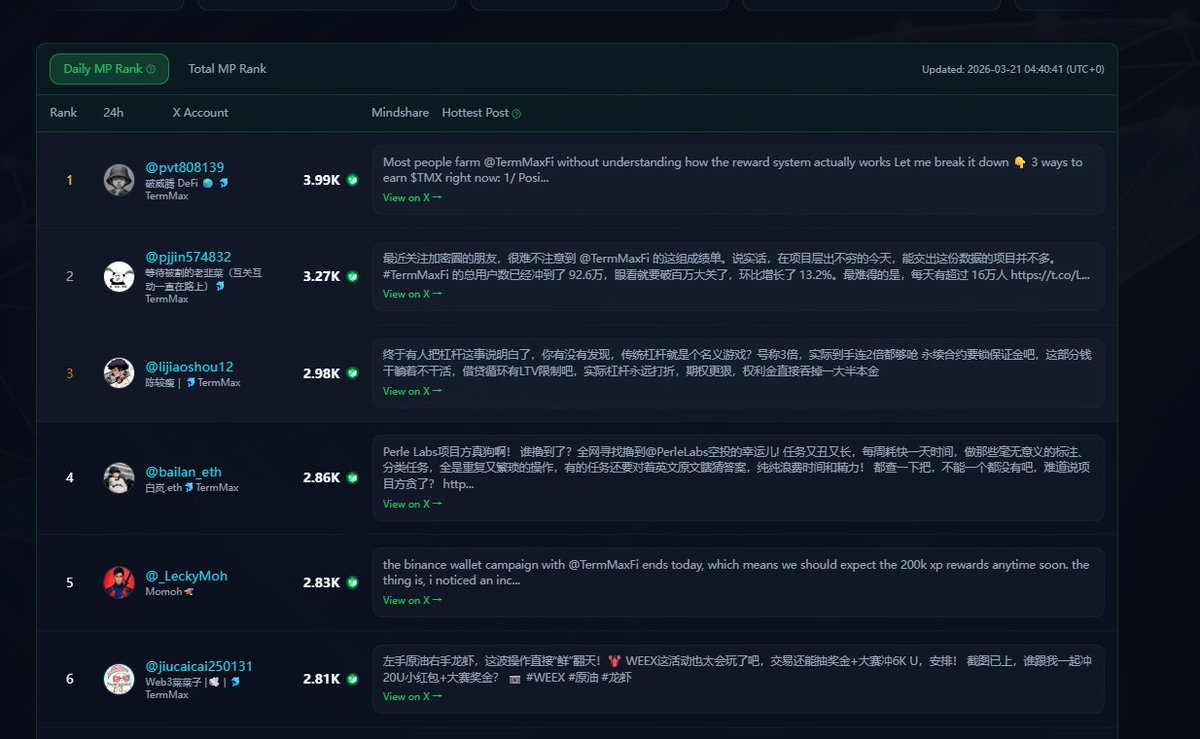Open avatar of @jiucaicai250131
1200x739 pixels.
pyautogui.click(x=119, y=679)
